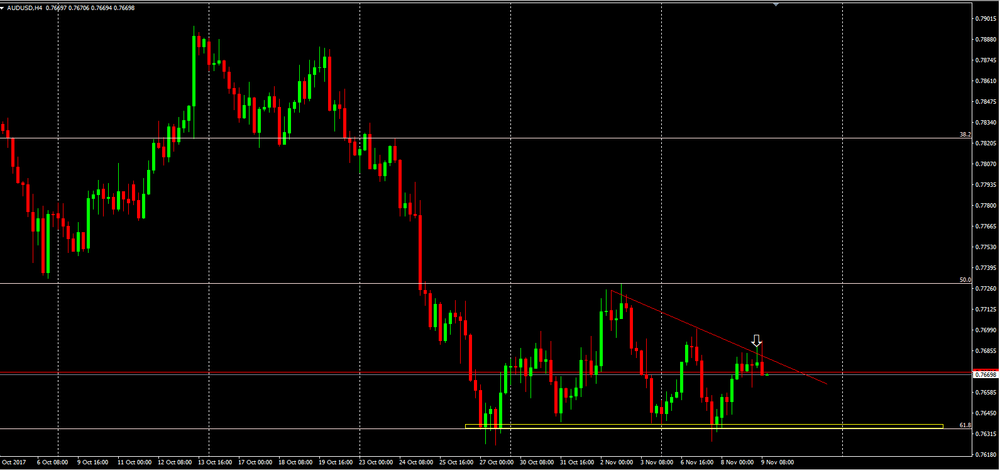Click the 0.77530 price scale value
Screen dimensions: 1000x470
[x=987, y=247]
